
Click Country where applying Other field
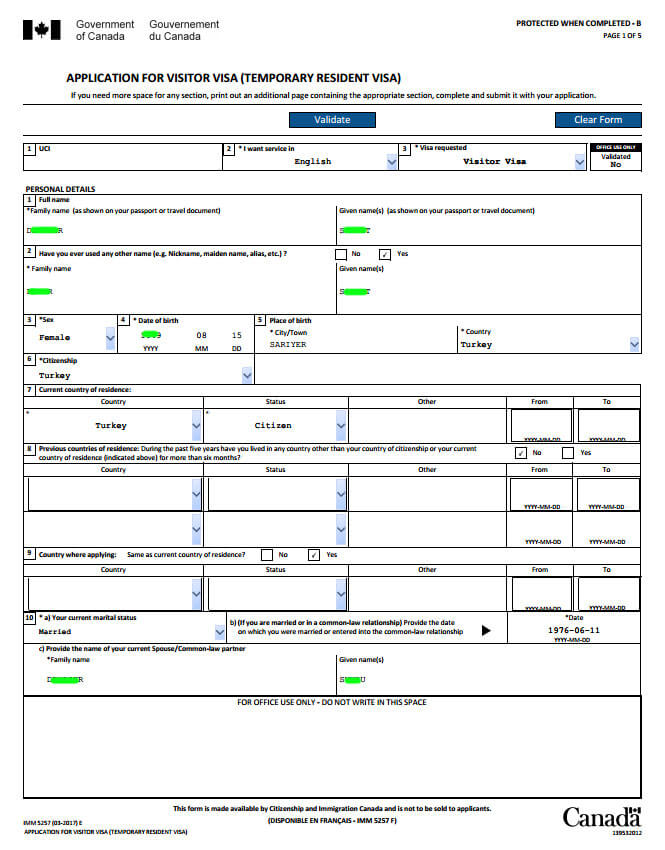pos(427,594)
